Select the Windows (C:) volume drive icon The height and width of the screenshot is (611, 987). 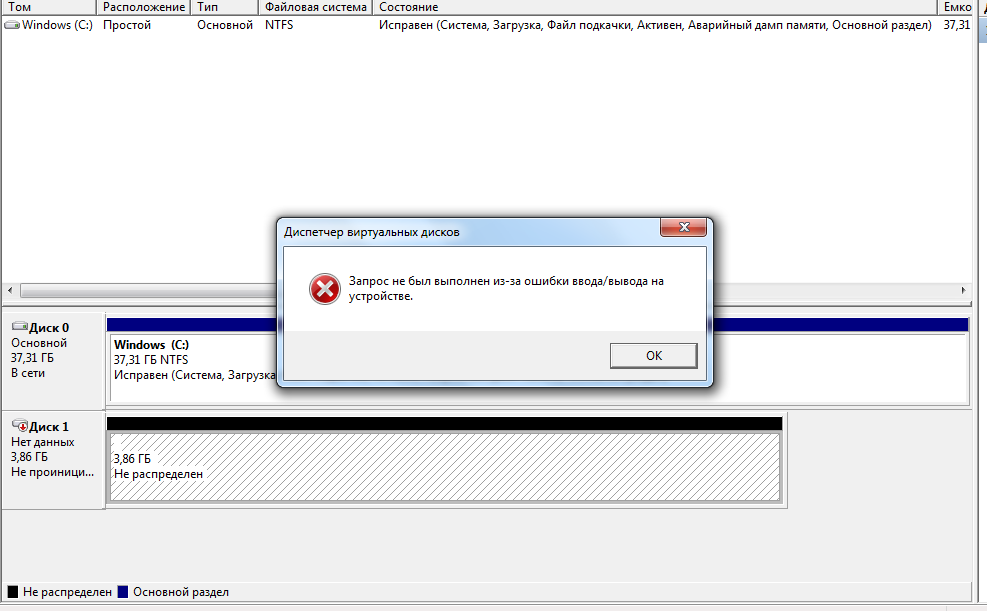[12, 25]
